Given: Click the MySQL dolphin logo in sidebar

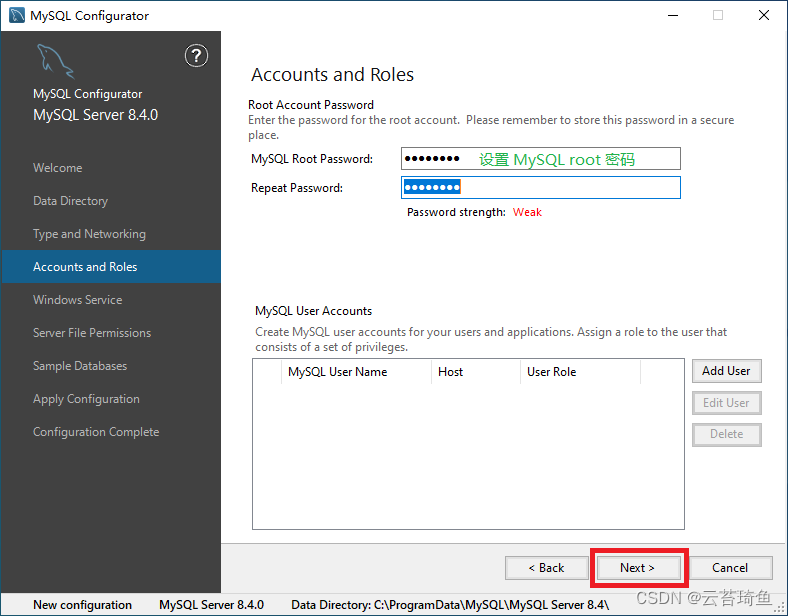Looking at the screenshot, I should [55, 61].
